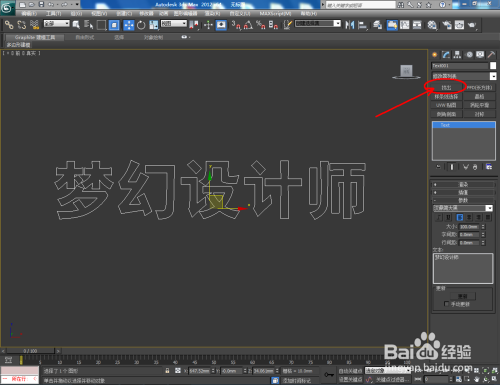Toggle italic text style button
The width and height of the screenshot is (500, 385).
point(439,217)
